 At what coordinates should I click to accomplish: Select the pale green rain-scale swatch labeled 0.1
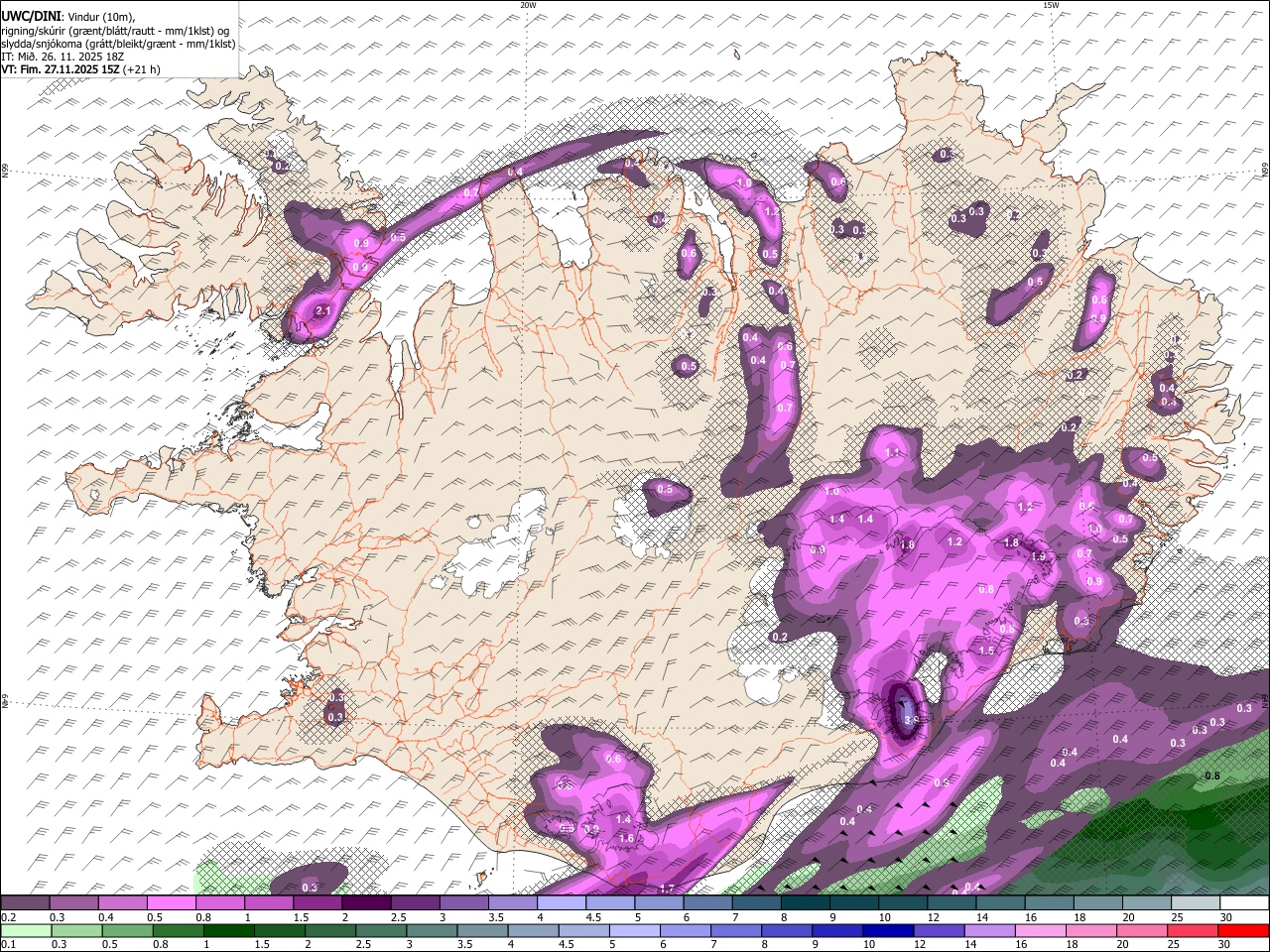click(26, 930)
